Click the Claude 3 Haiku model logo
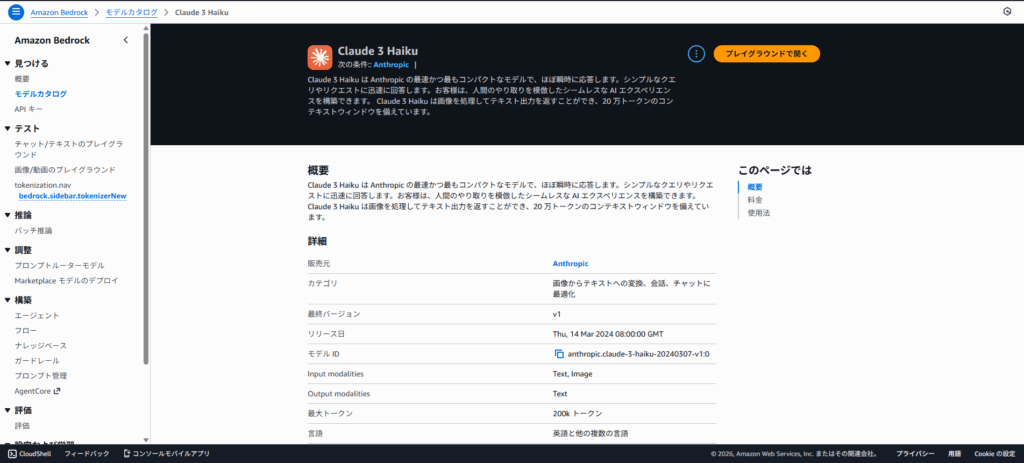The width and height of the screenshot is (1024, 463). (x=320, y=57)
